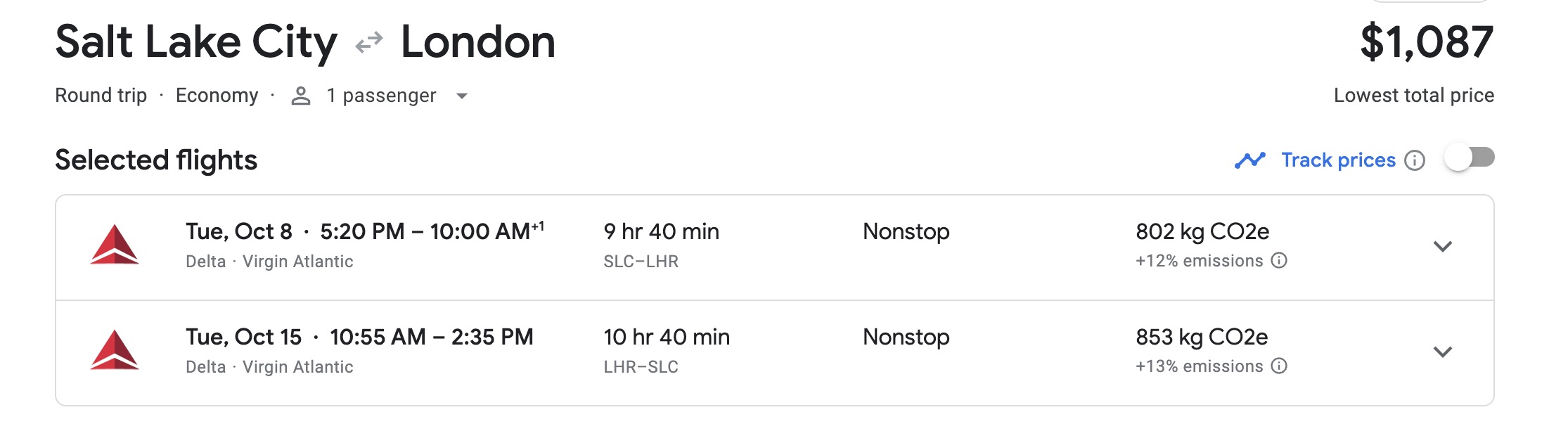Click the 1 passenger label
Image resolution: width=1568 pixels, height=443 pixels.
(381, 96)
